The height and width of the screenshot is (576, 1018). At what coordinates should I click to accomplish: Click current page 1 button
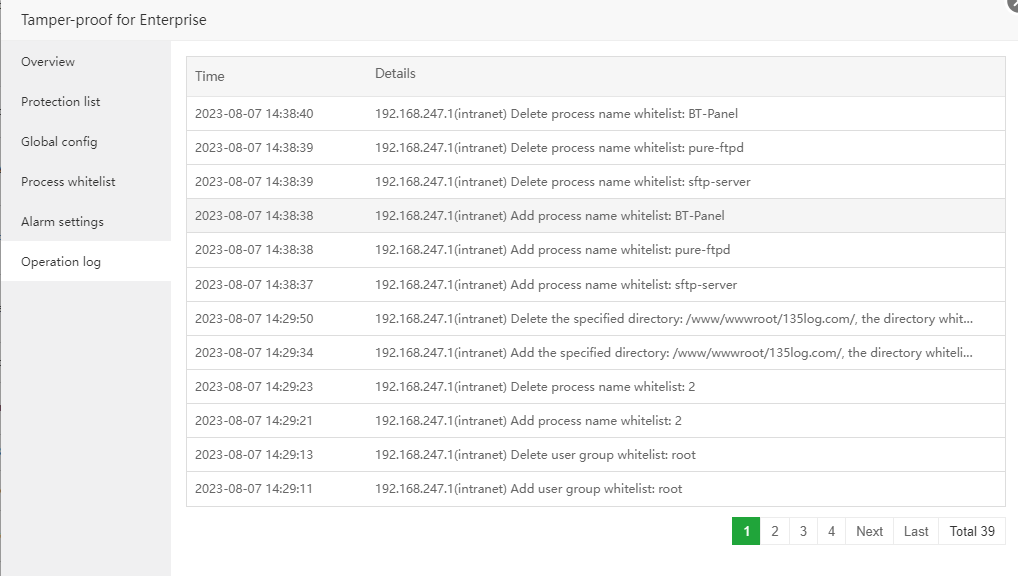click(x=746, y=531)
